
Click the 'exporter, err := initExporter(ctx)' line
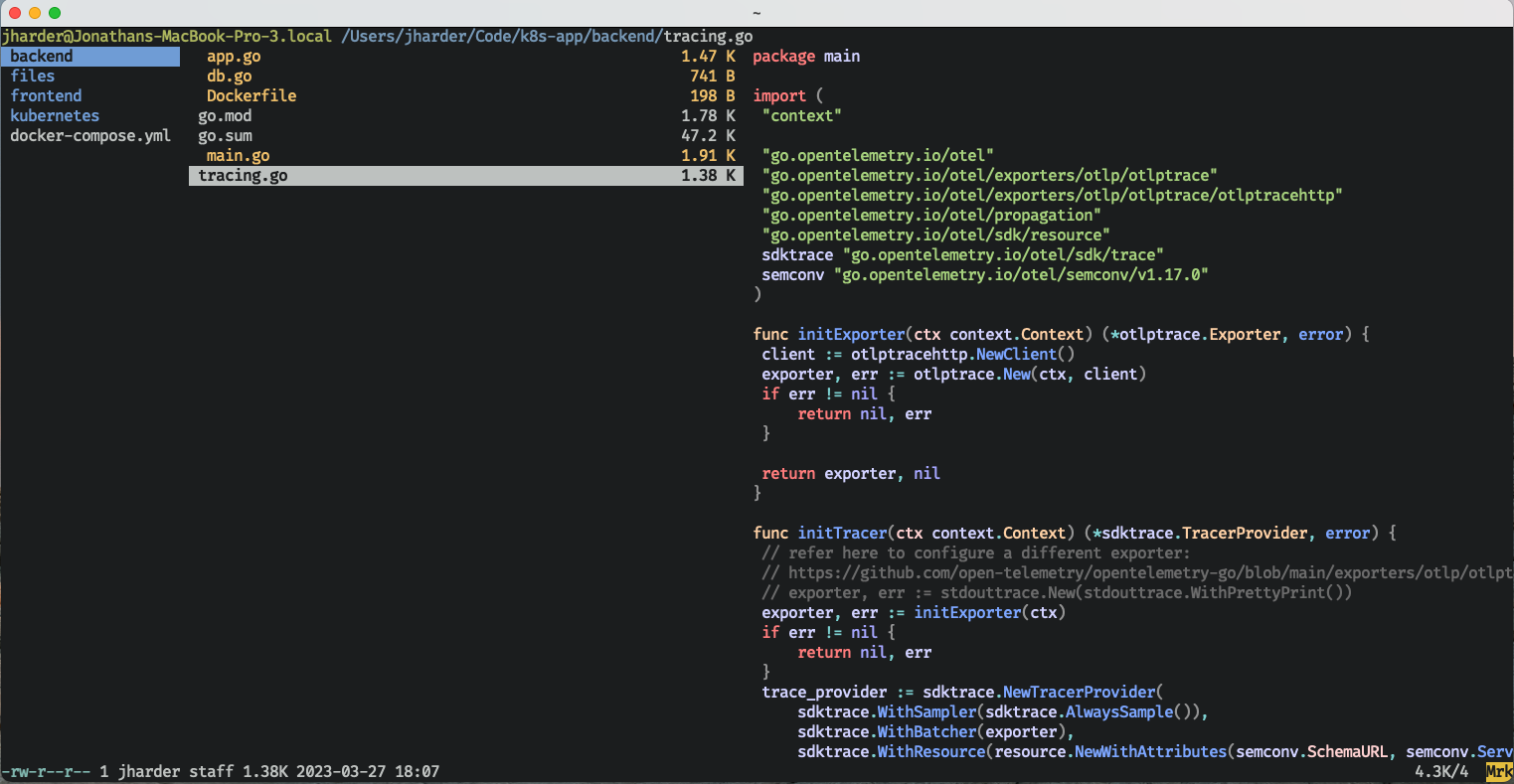[x=914, y=613]
